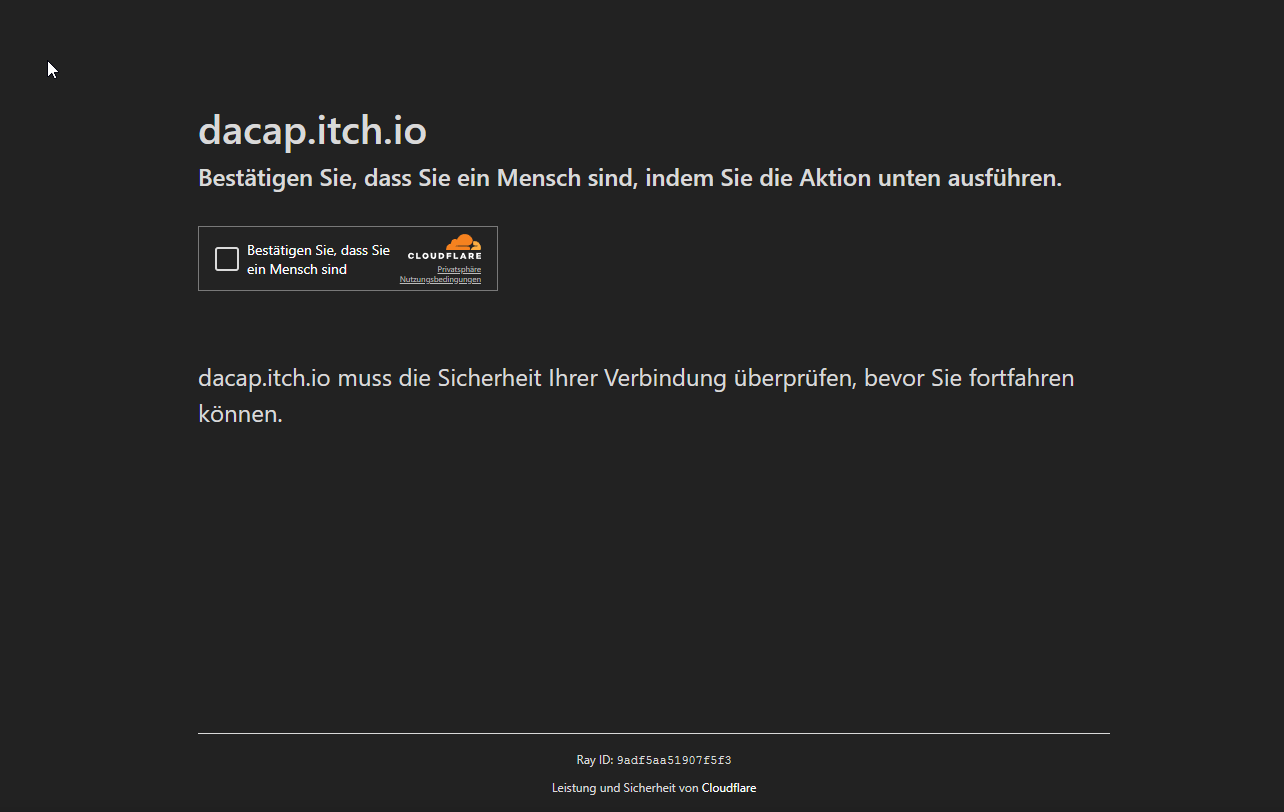Image resolution: width=1284 pixels, height=812 pixels.
Task: Select the Ray ID value 9adf5aa51907f5f3
Action: [674, 761]
